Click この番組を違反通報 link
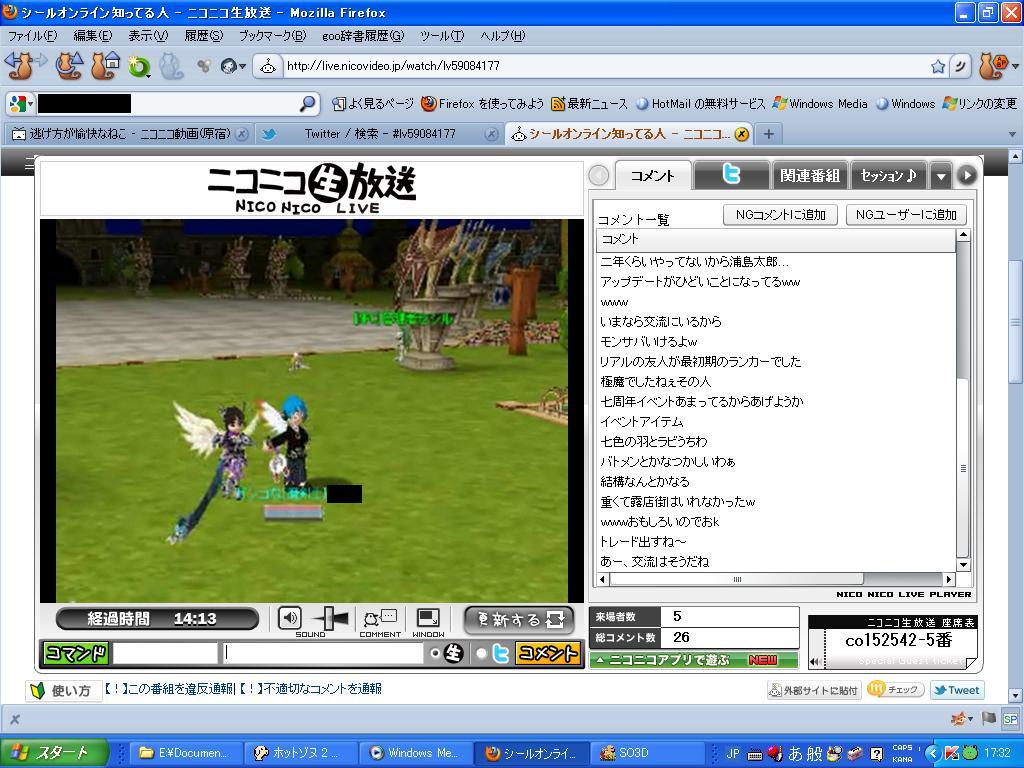 (169, 689)
